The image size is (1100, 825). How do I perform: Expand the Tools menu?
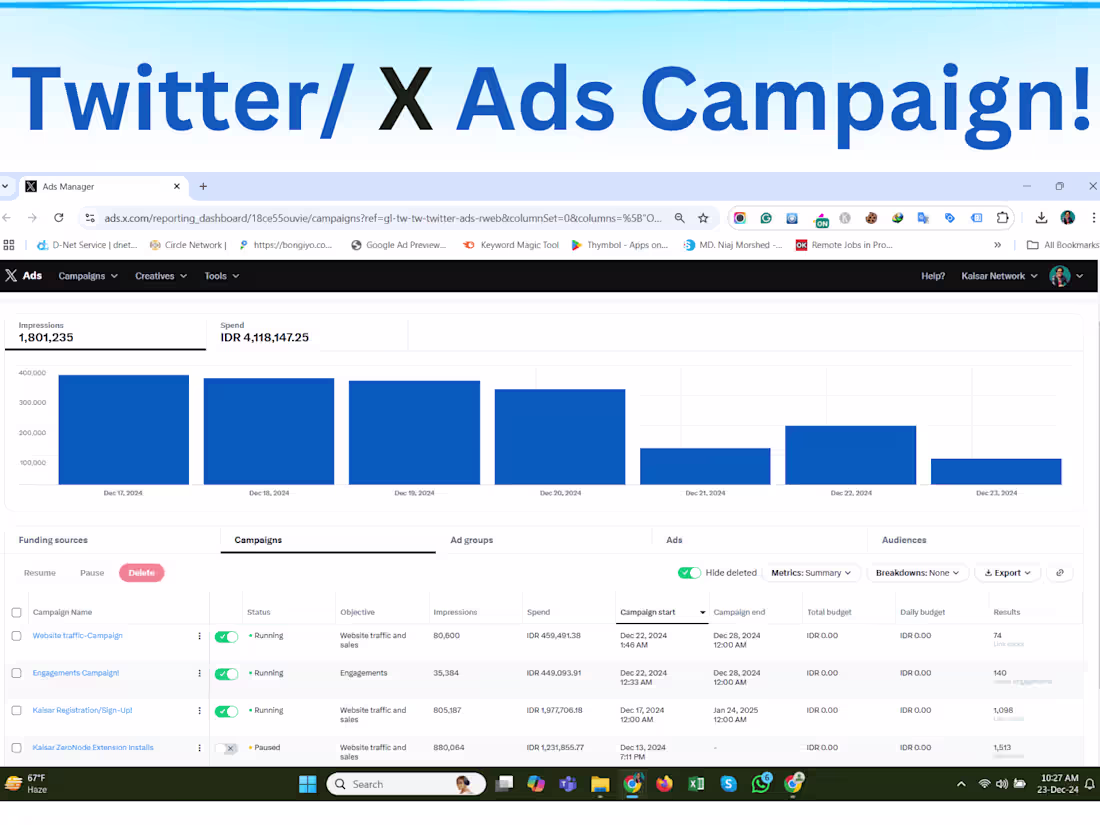(x=222, y=276)
